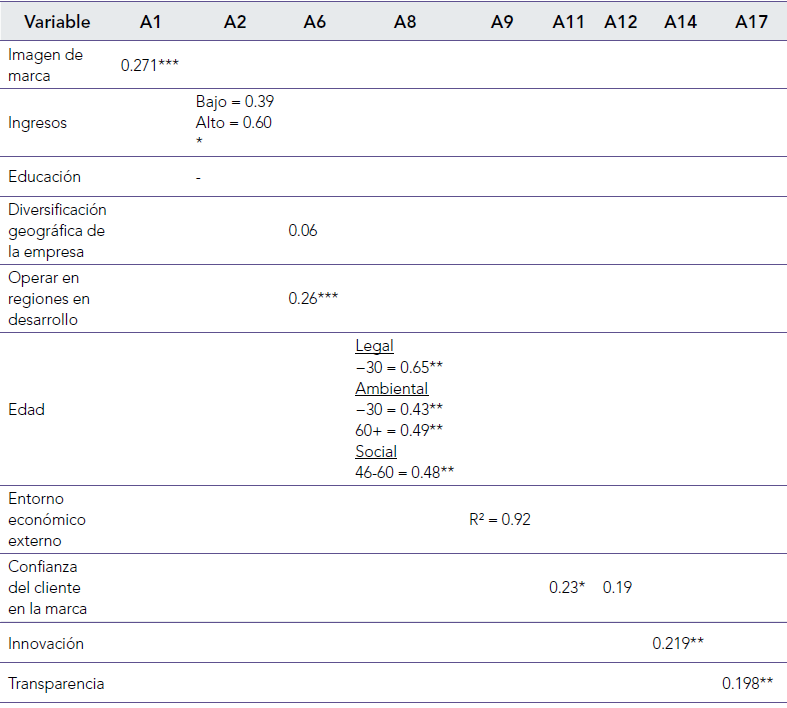The width and height of the screenshot is (787, 708).
Task: Click the 0.23* value cell
Action: pos(566,588)
